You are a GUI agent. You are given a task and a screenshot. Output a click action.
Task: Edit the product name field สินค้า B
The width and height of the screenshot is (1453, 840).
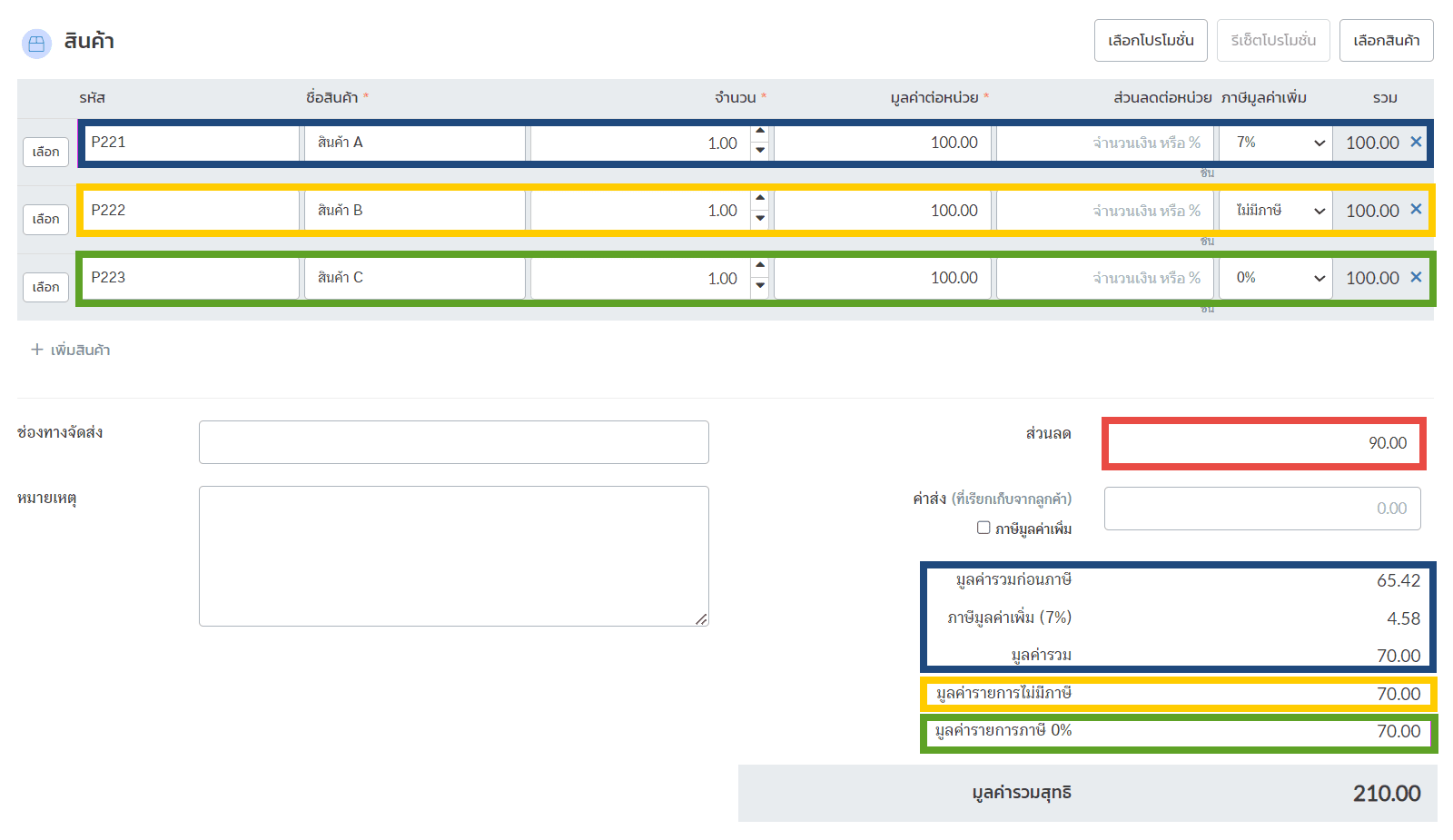point(415,210)
